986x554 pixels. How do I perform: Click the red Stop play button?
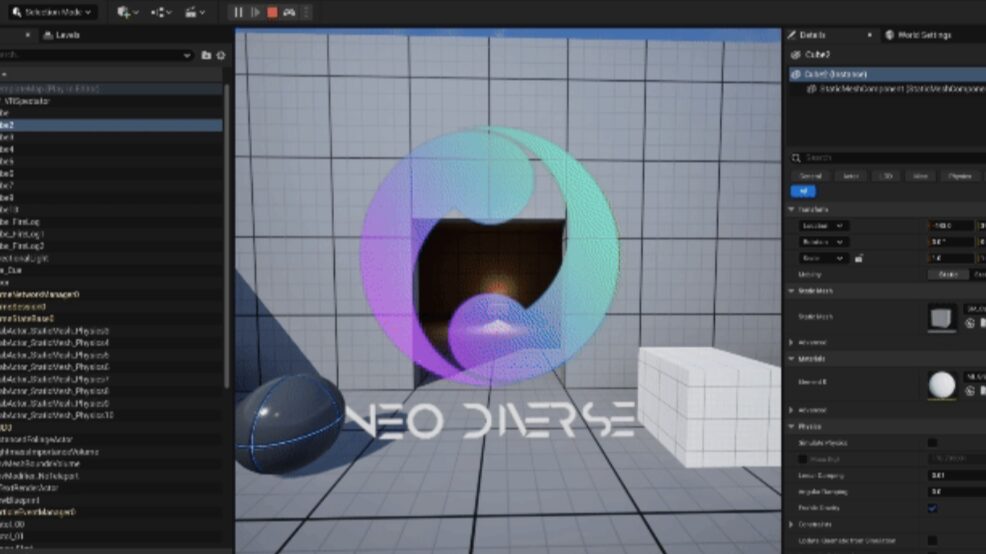272,12
